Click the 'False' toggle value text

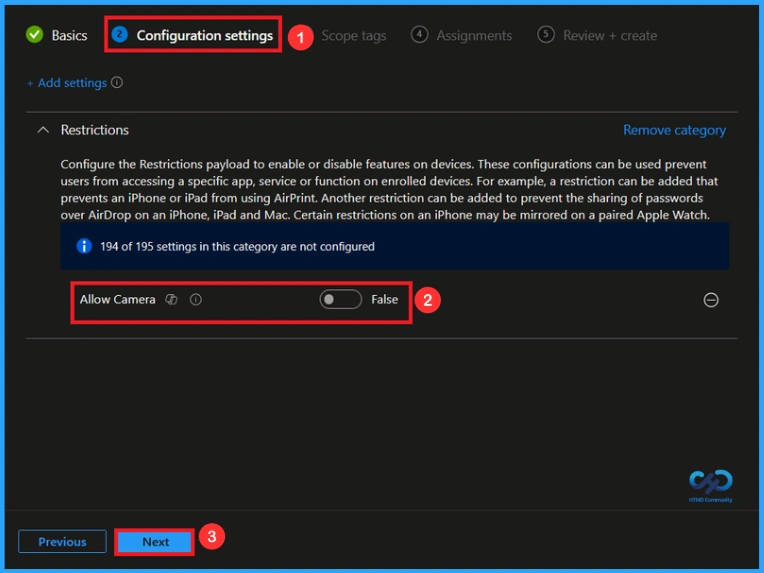click(x=384, y=299)
